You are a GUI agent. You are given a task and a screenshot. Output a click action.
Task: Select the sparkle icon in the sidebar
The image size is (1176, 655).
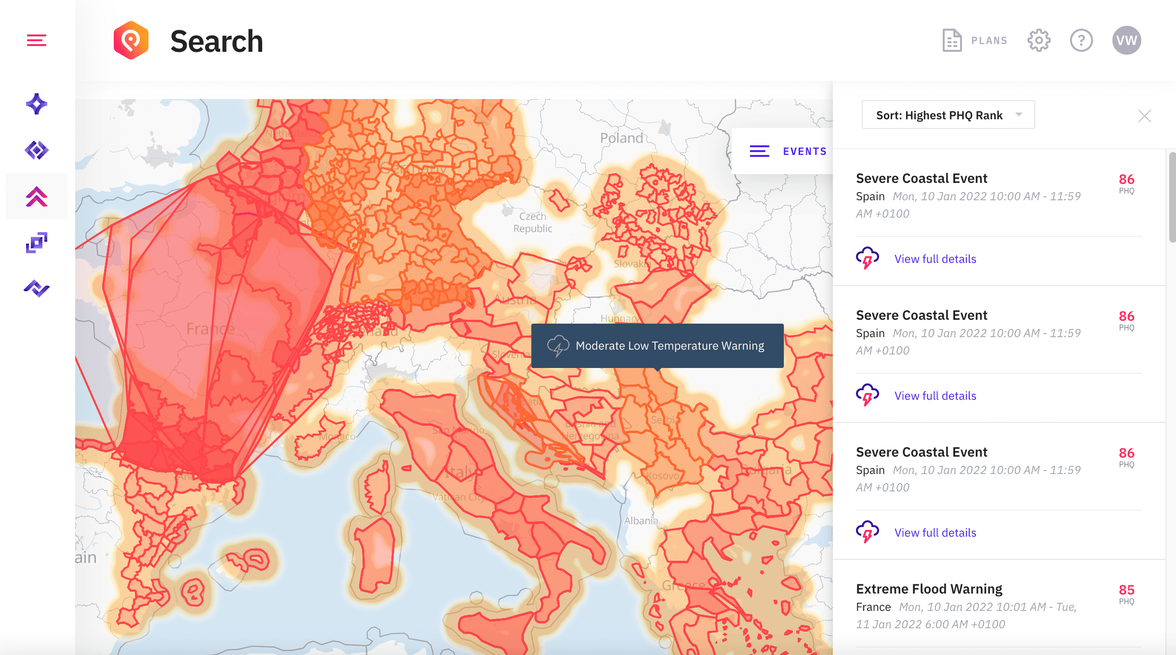36,103
